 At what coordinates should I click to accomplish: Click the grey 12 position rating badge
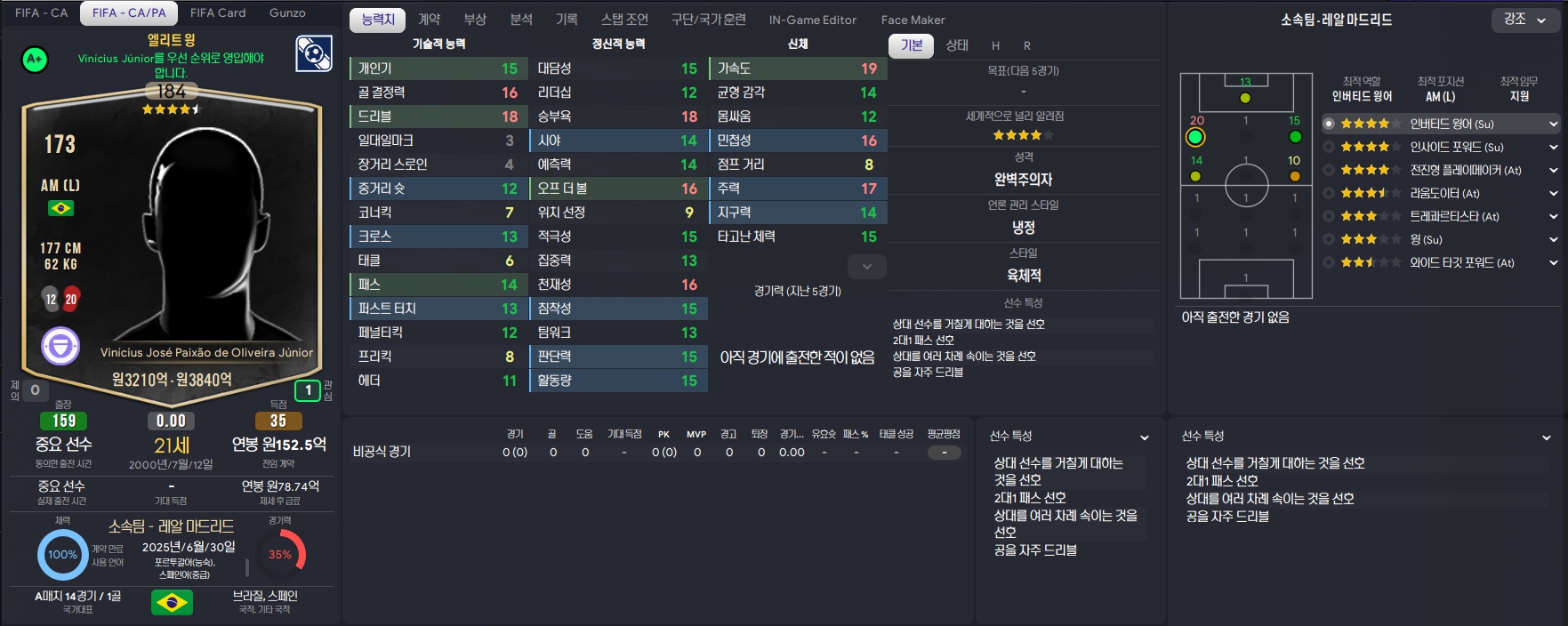coord(51,300)
